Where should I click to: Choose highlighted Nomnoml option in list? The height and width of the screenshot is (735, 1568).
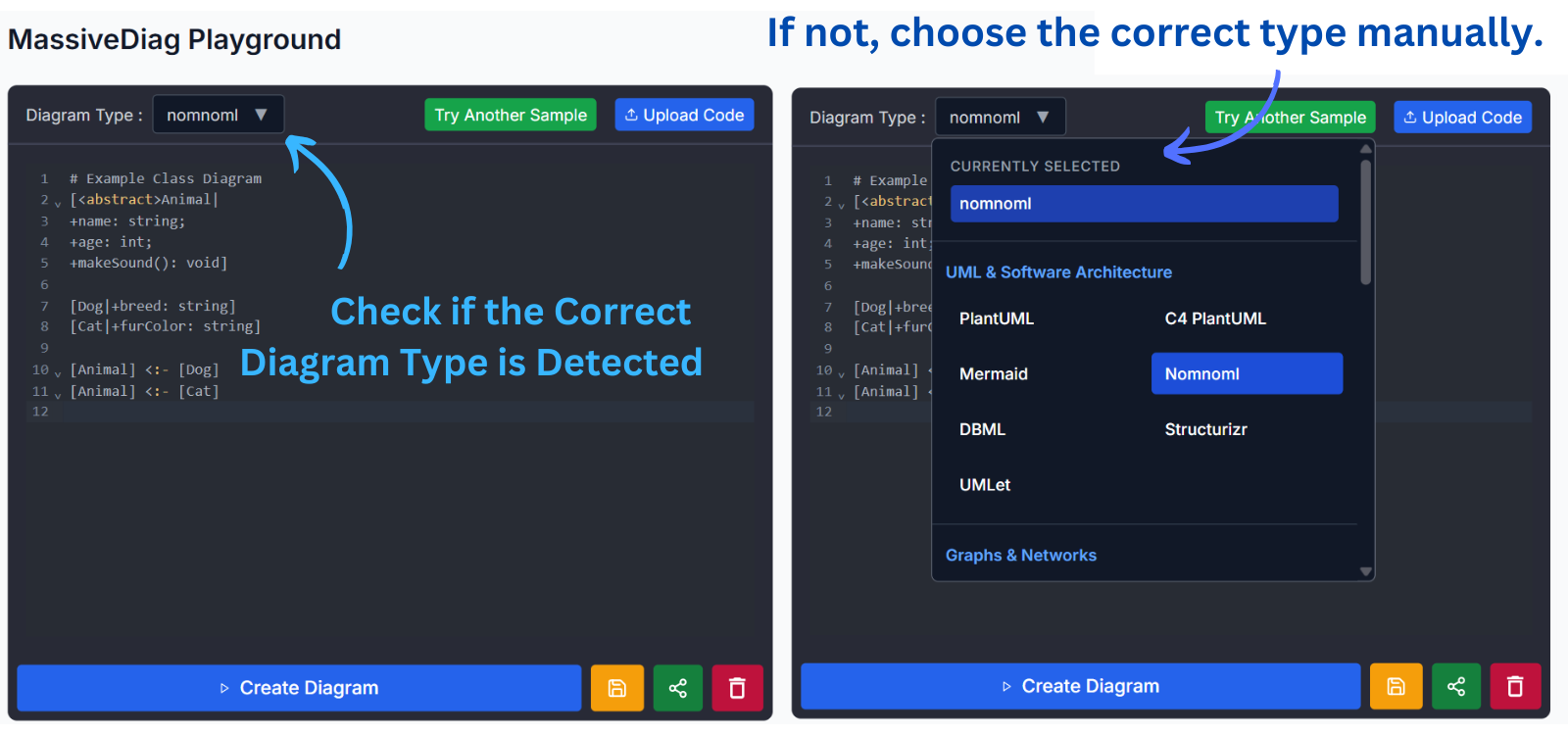click(1247, 373)
